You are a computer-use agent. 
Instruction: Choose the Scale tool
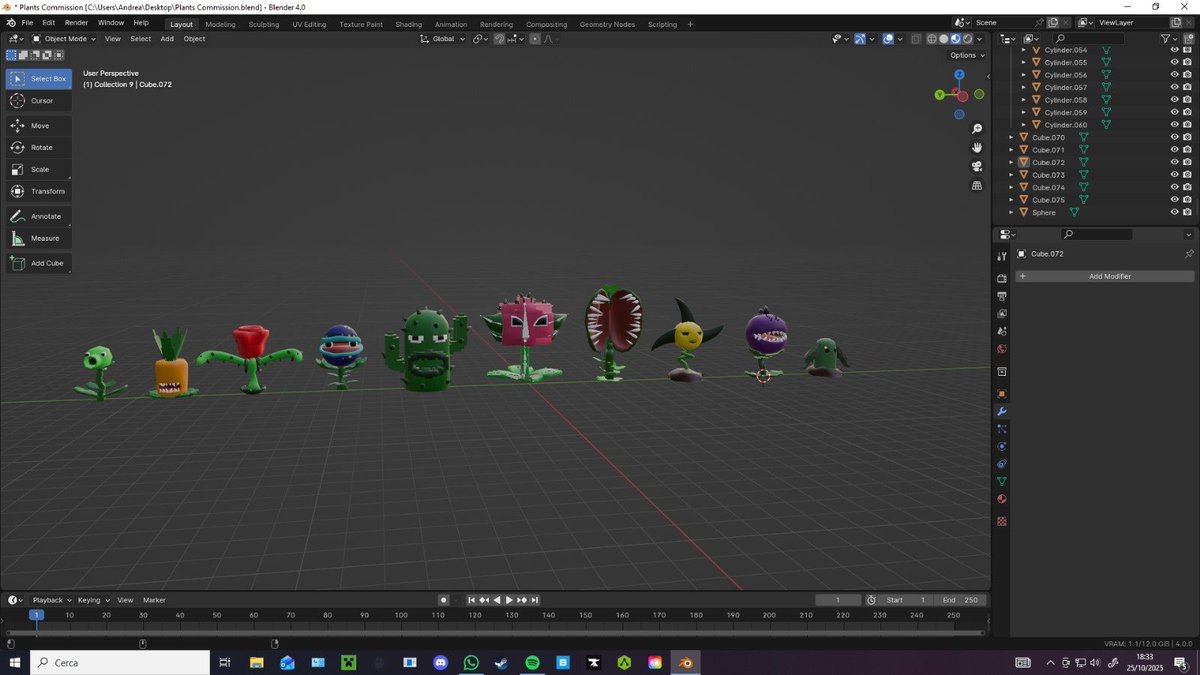(x=38, y=170)
